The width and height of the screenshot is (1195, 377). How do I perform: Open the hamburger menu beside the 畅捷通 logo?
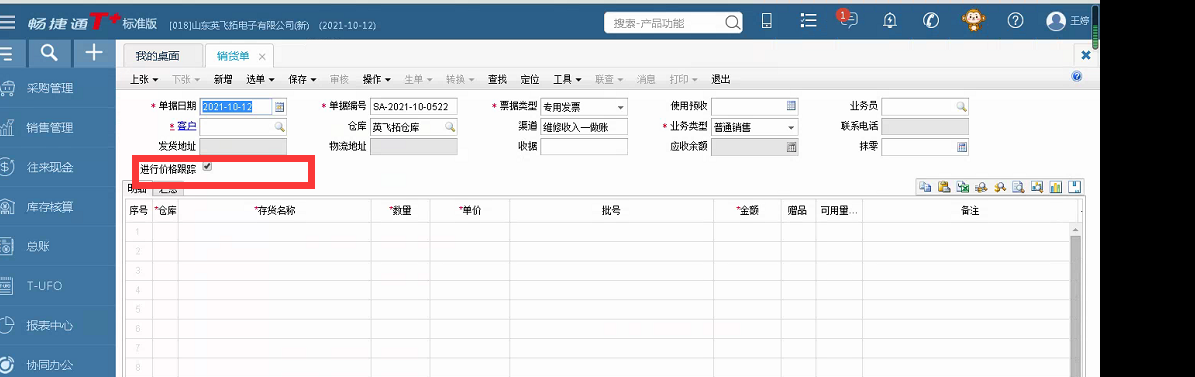[8, 21]
